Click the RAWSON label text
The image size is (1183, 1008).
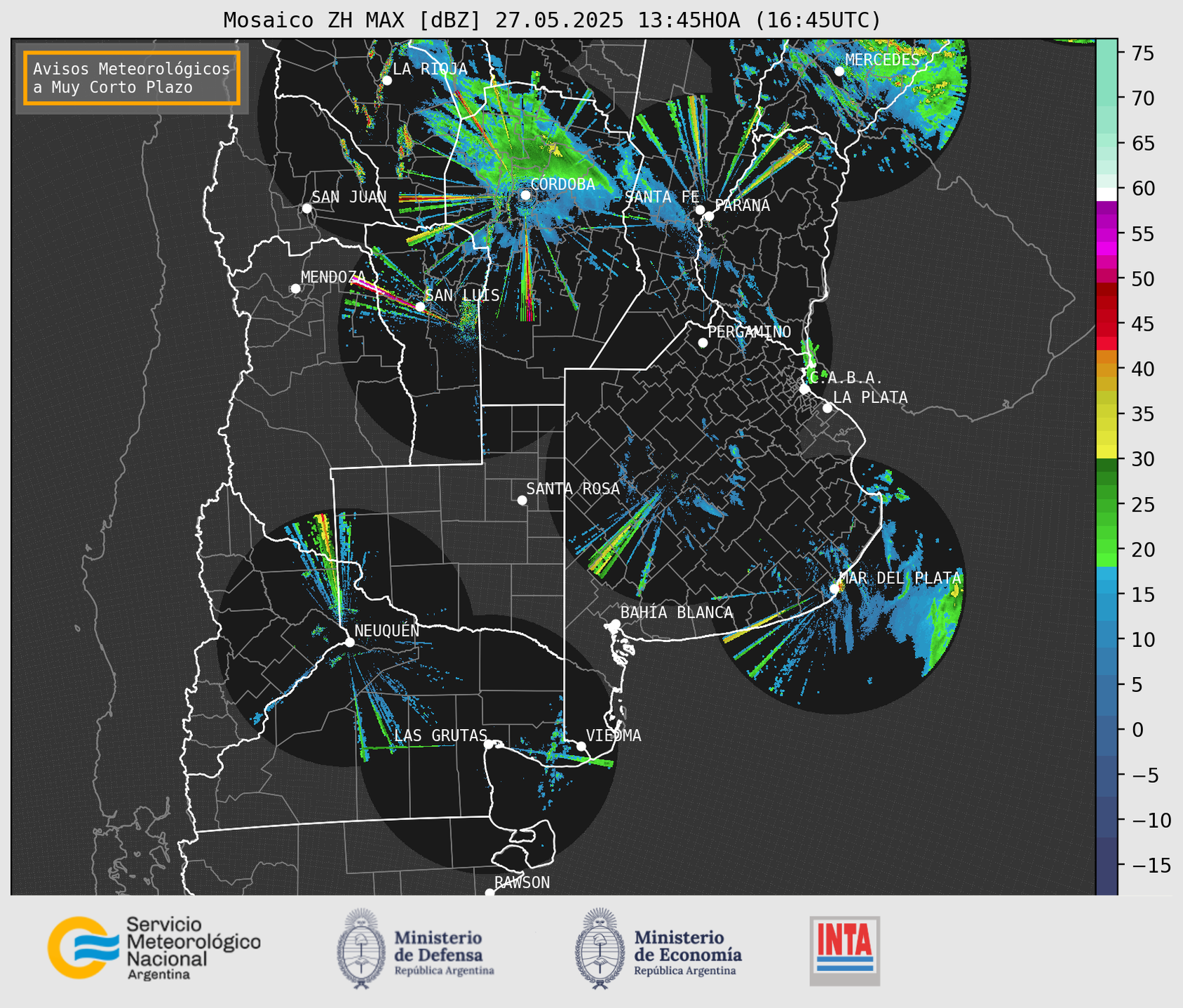522,883
